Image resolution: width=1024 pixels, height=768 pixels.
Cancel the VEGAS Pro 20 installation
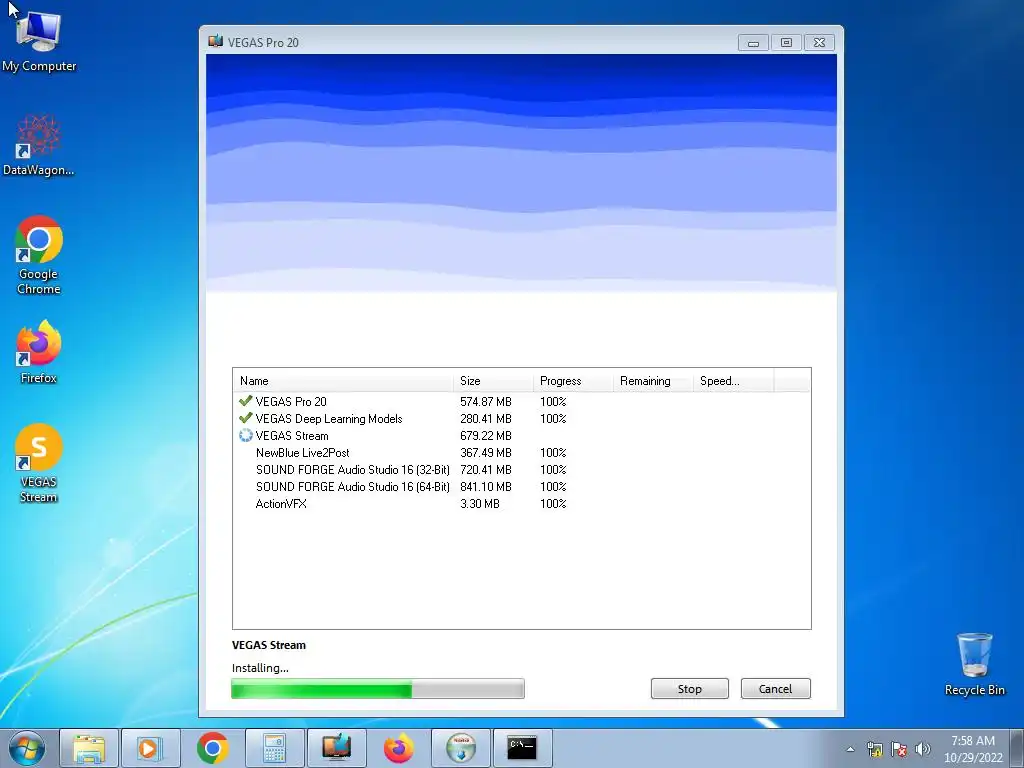[775, 688]
